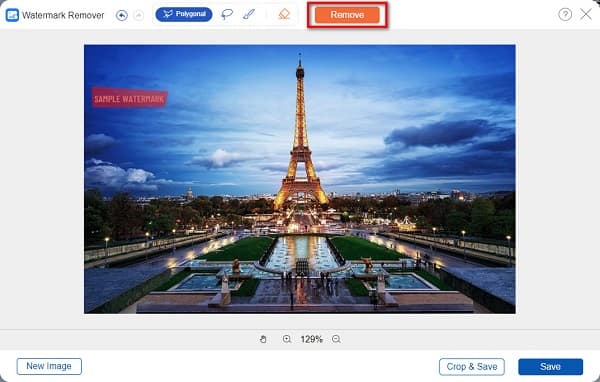Select the Polygonal selection tool
This screenshot has height=382, width=600.
click(184, 15)
